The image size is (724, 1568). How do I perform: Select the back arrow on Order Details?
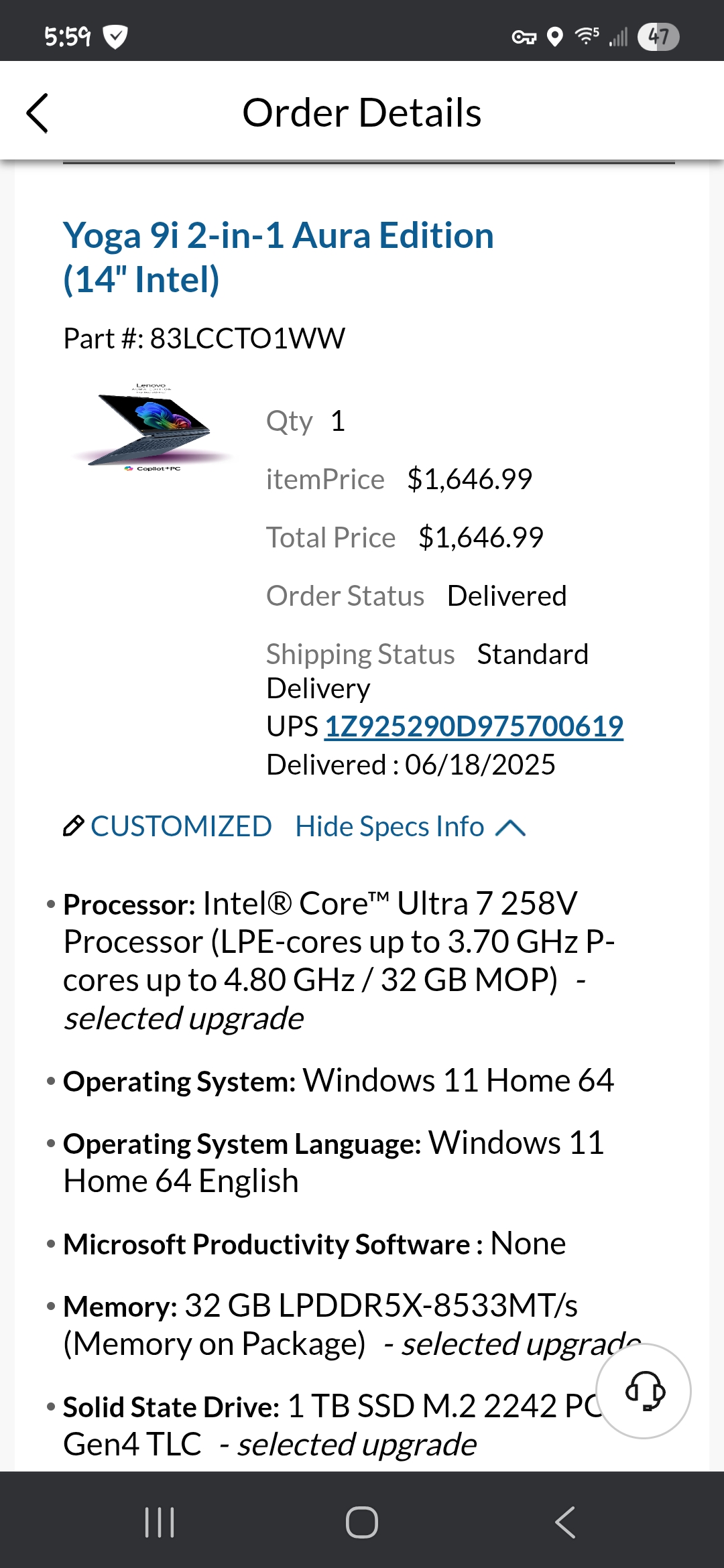pyautogui.click(x=38, y=113)
